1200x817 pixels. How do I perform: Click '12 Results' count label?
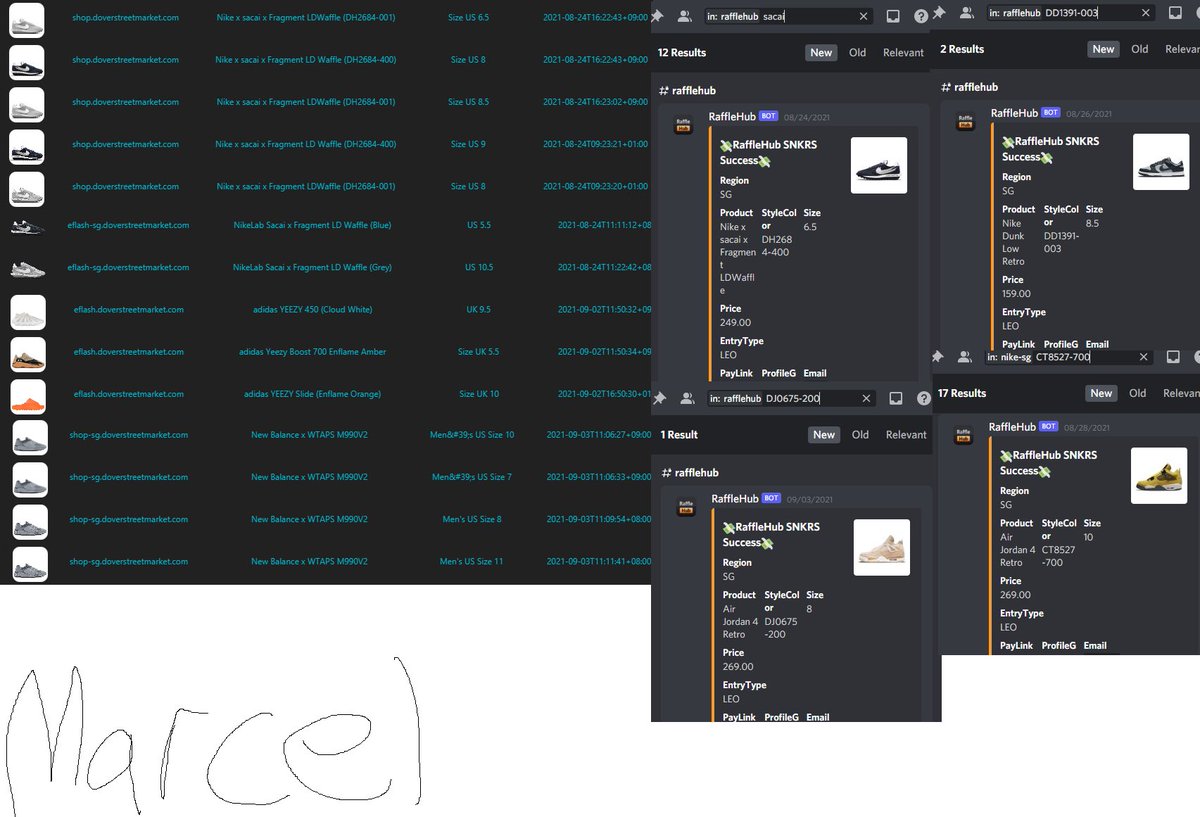pos(681,53)
